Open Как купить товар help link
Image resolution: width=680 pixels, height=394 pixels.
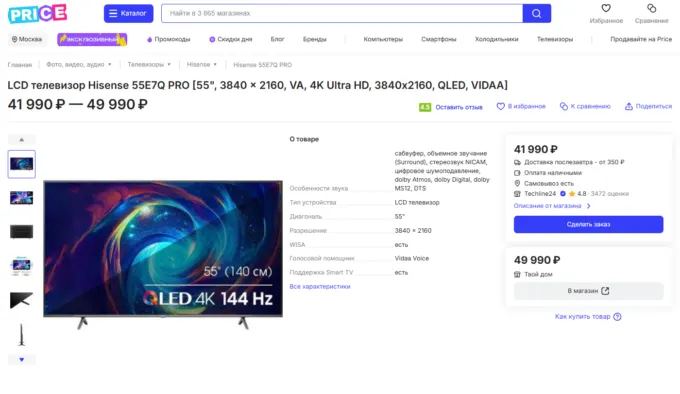click(x=588, y=317)
